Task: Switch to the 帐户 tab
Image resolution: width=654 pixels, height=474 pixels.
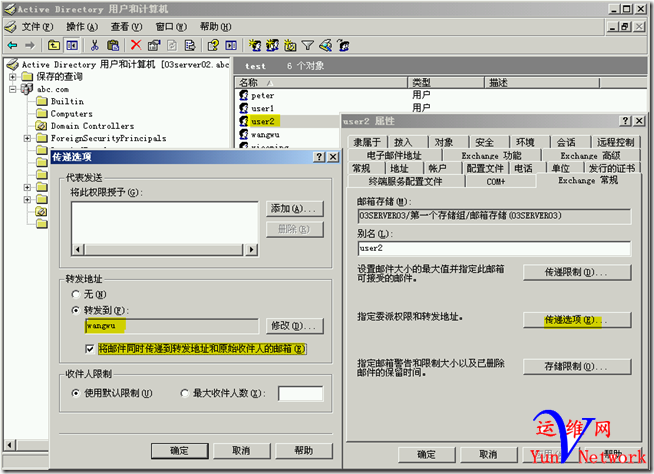Action: (x=438, y=168)
